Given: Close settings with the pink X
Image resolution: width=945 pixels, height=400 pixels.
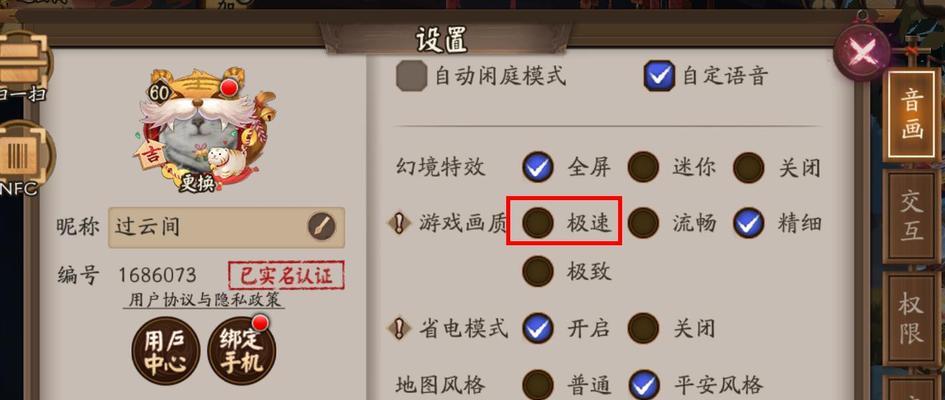Looking at the screenshot, I should coord(862,52).
